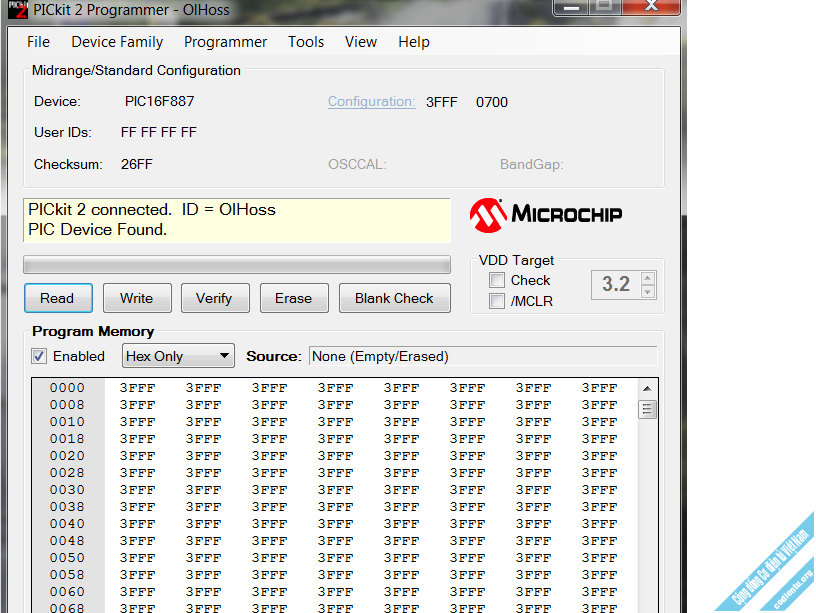Open the View menu

pos(361,42)
